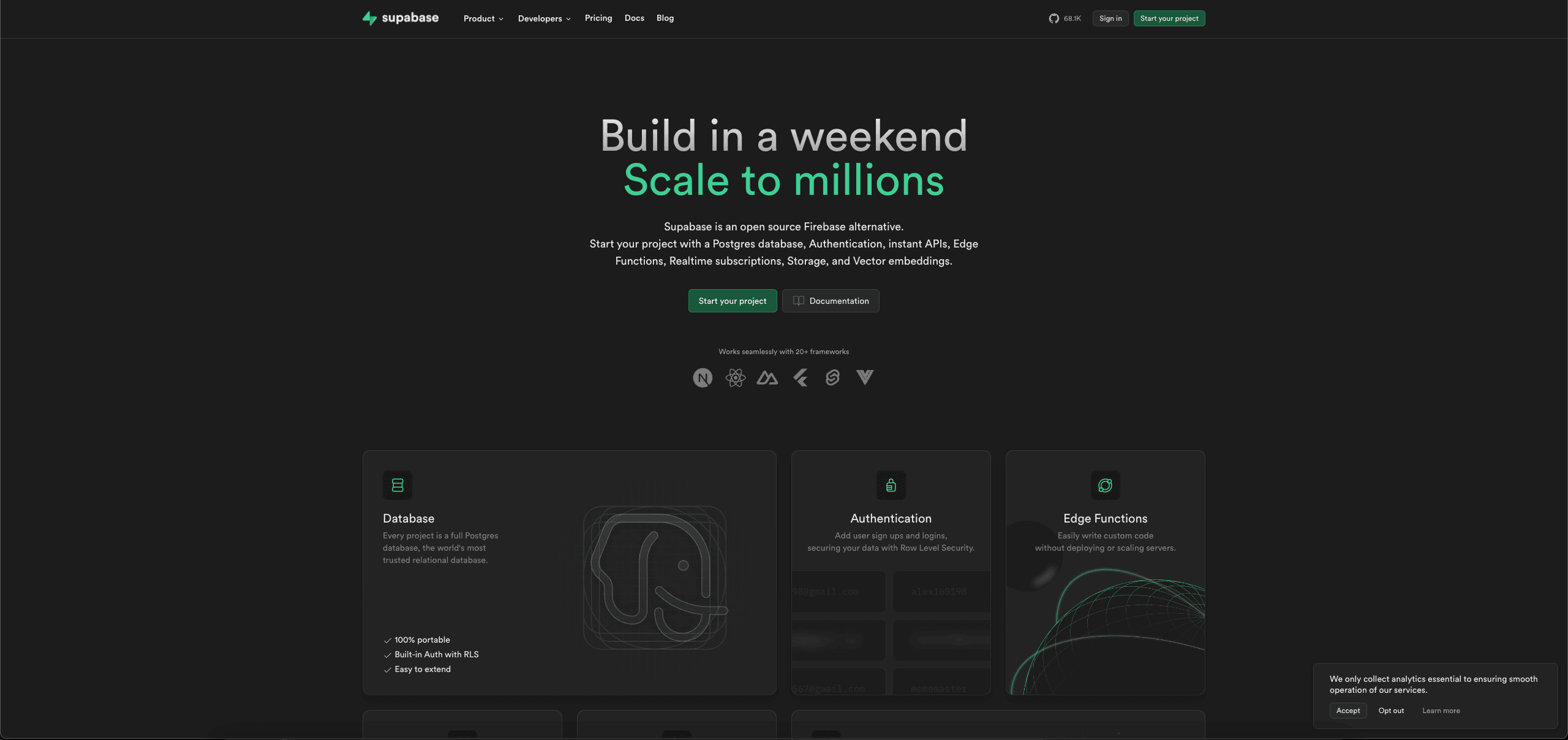Click Learn more in cookie banner
The height and width of the screenshot is (740, 1568).
coord(1441,711)
